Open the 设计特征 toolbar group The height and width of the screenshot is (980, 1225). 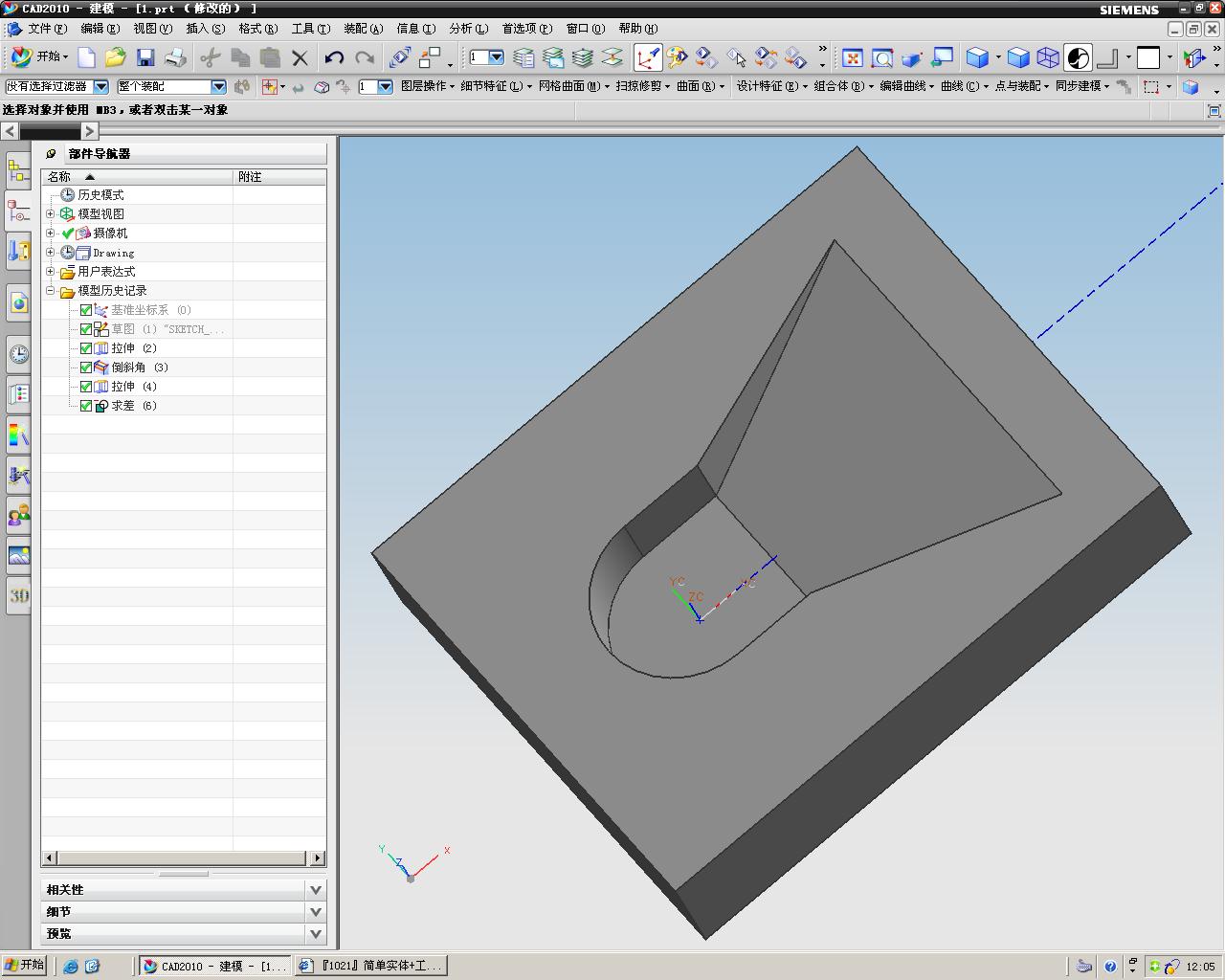pyautogui.click(x=765, y=86)
